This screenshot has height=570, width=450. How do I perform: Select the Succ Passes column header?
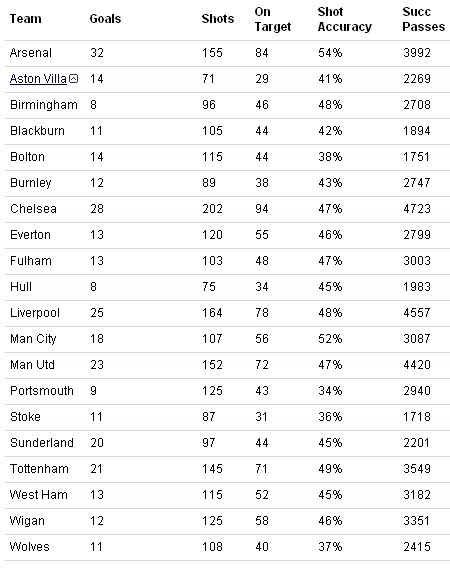pyautogui.click(x=423, y=19)
